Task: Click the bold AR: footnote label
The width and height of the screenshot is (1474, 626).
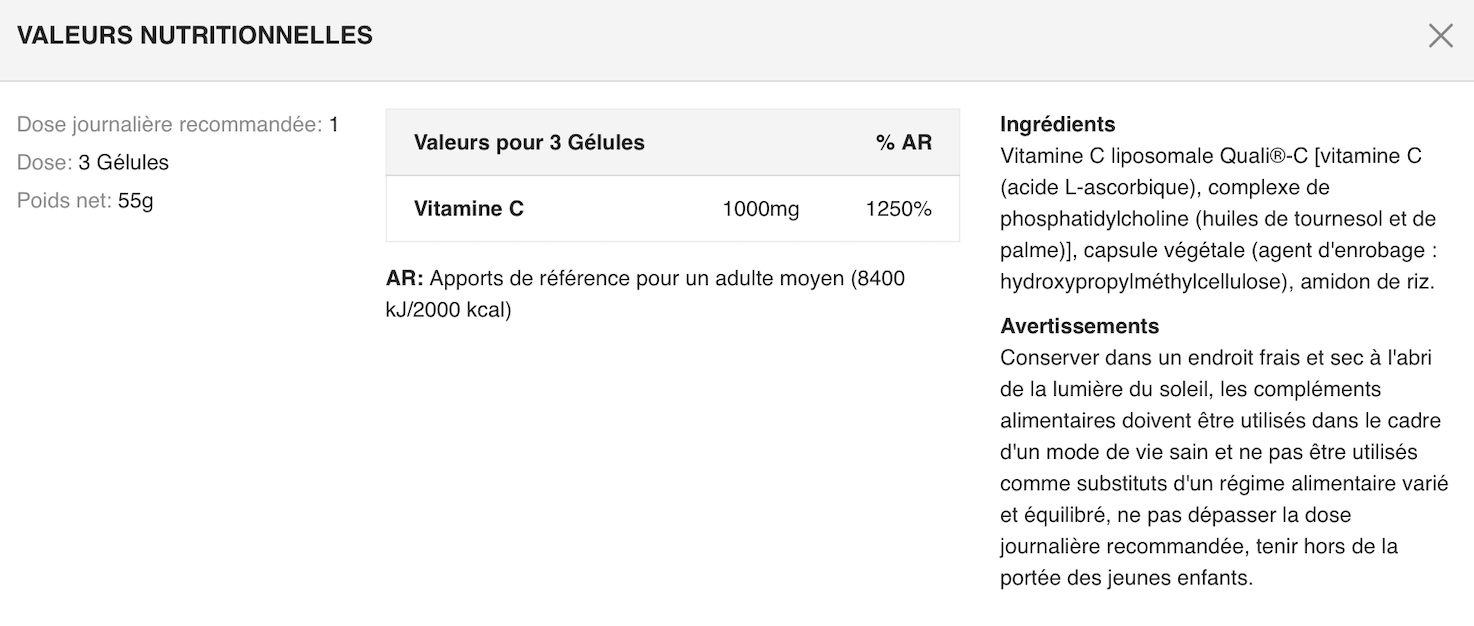Action: [405, 279]
